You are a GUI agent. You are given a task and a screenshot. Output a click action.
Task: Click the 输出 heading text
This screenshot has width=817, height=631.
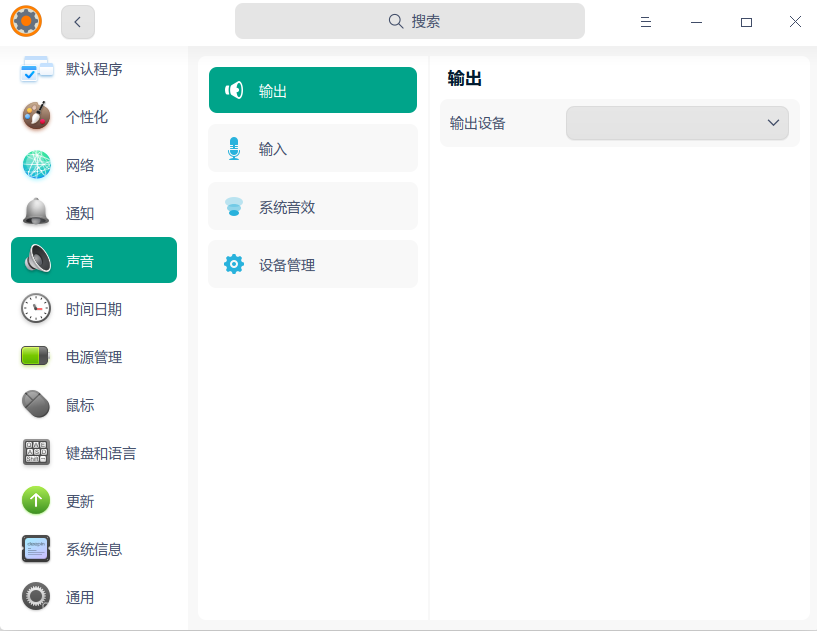coord(464,79)
